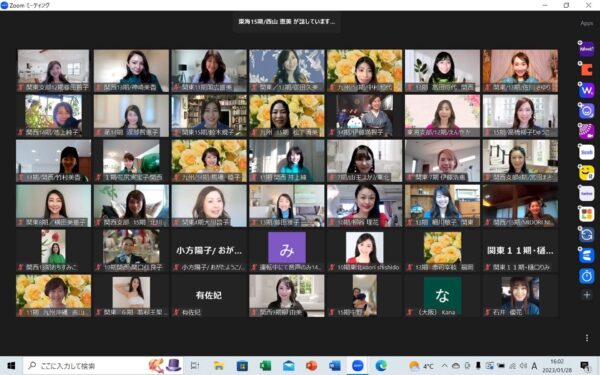This screenshot has width=600, height=375.
Task: Click the green な avatar Kana tile
Action: tap(442, 295)
